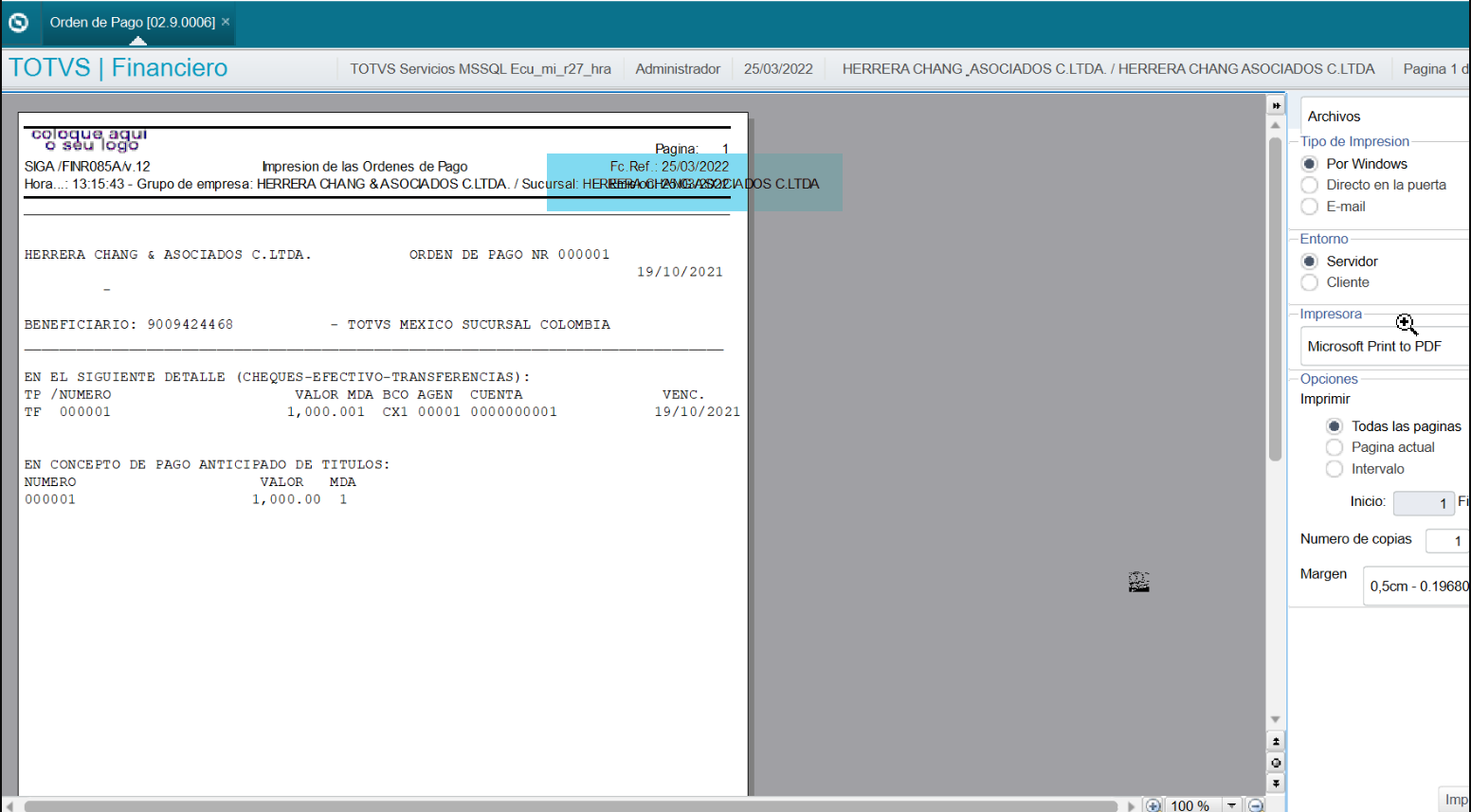Image resolution: width=1471 pixels, height=812 pixels.
Task: Select the Intervalo print range
Action: click(1335, 469)
